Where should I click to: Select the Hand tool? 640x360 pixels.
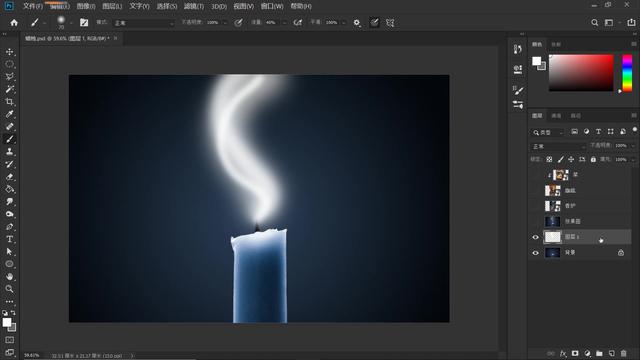click(9, 276)
